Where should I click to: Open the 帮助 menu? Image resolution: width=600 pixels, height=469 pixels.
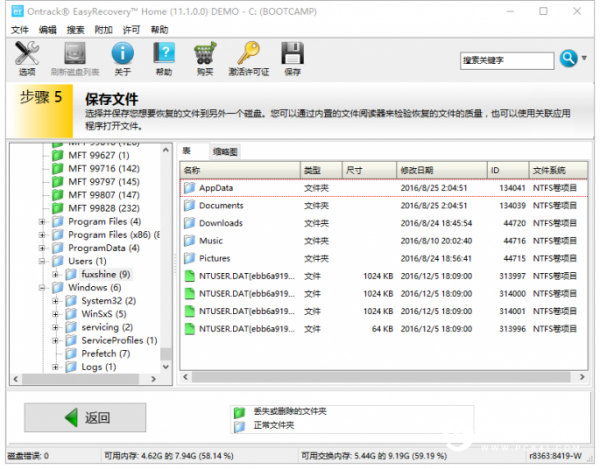click(x=160, y=29)
